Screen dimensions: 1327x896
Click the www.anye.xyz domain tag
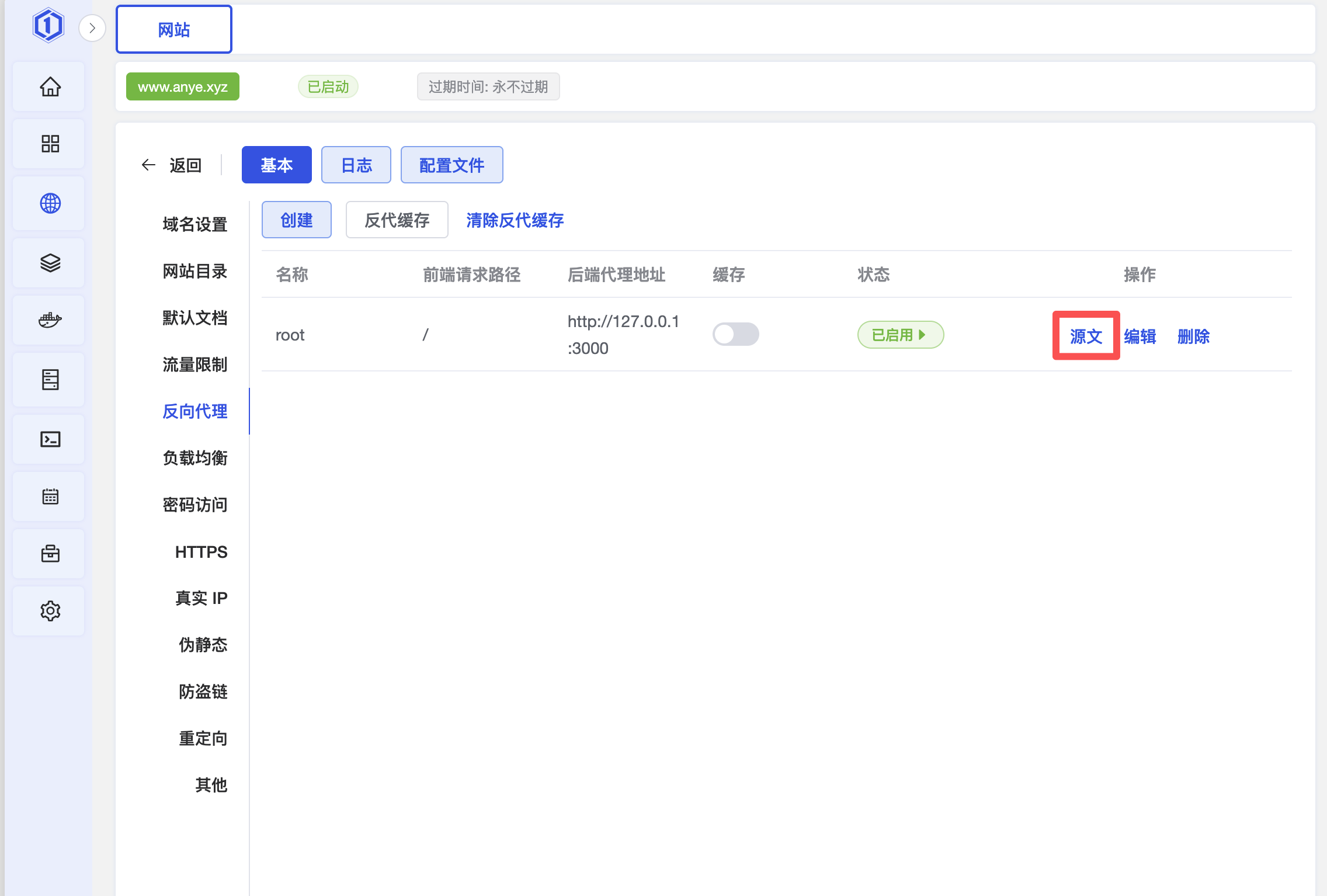pyautogui.click(x=182, y=87)
